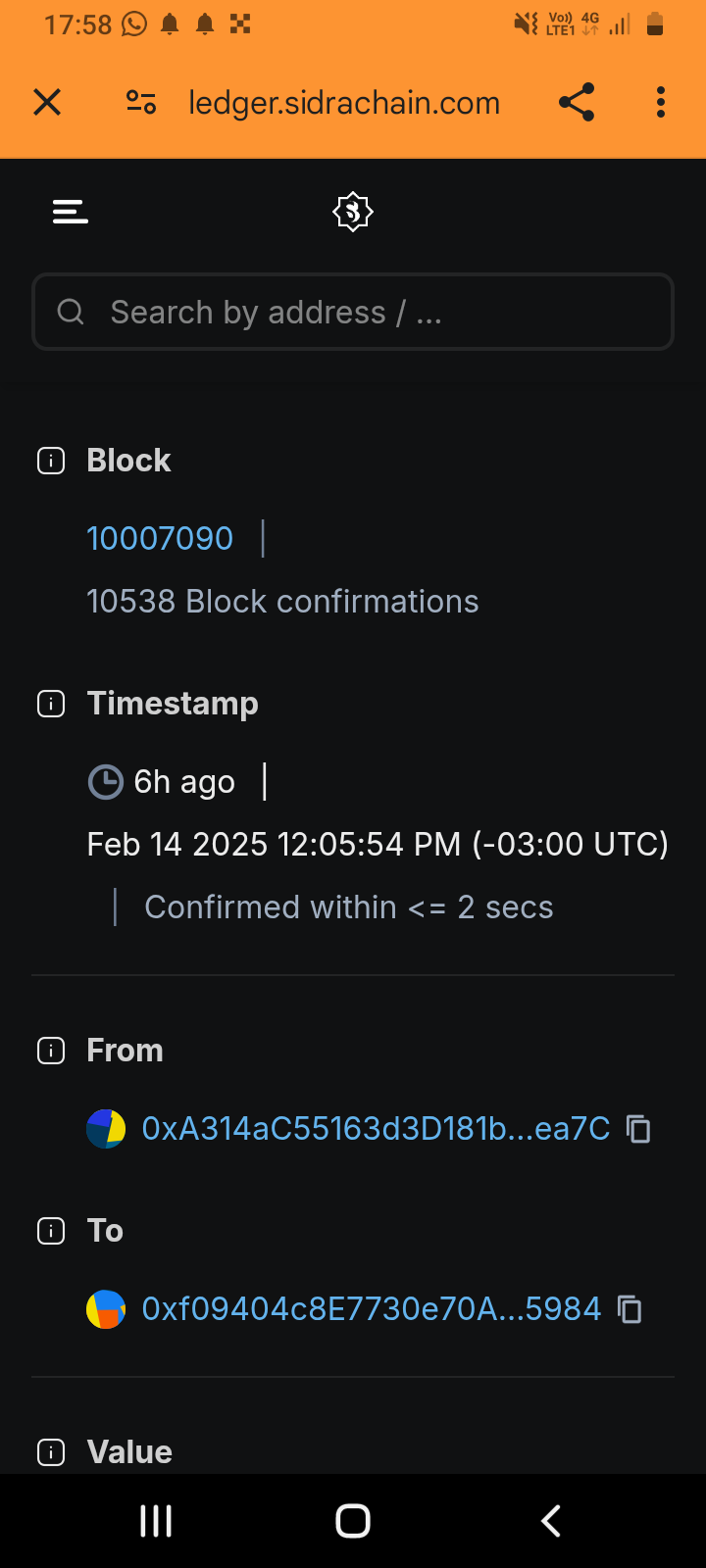Copy the From address
The image size is (706, 1568).
coord(638,1129)
